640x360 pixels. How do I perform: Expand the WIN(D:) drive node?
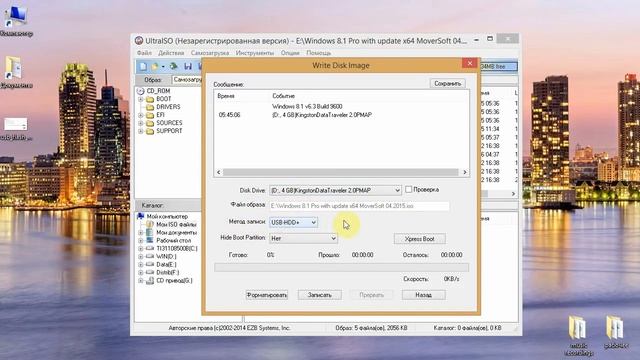pos(140,257)
